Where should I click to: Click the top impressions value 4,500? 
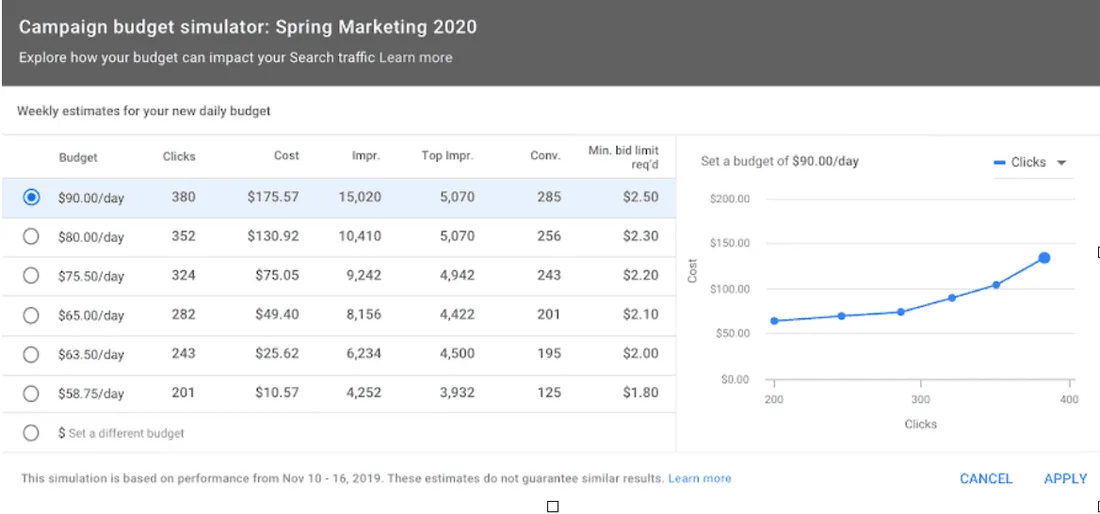pyautogui.click(x=456, y=354)
